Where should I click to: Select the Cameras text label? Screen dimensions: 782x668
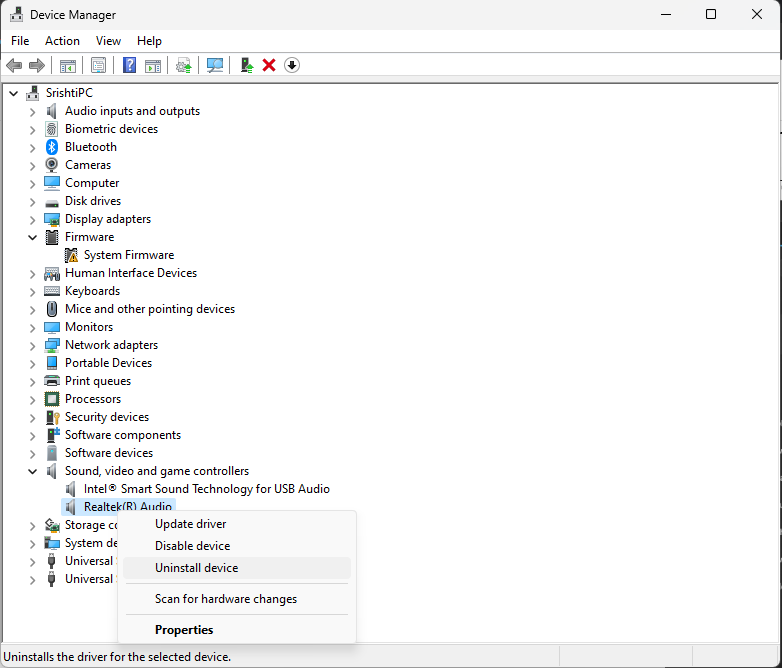click(x=88, y=165)
